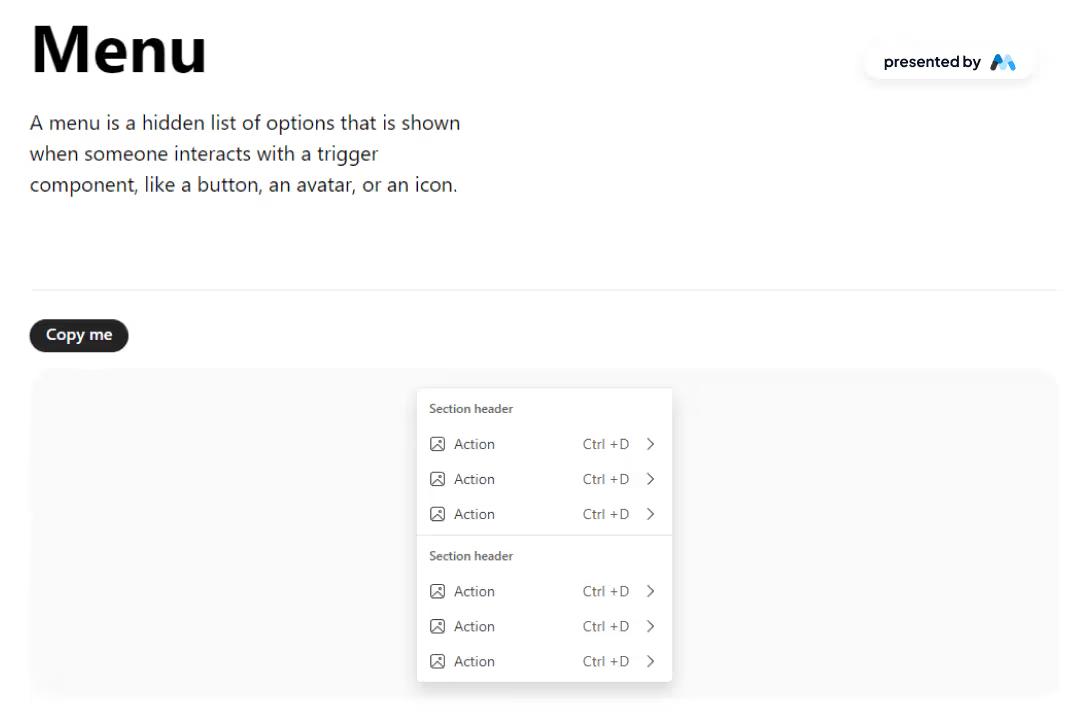Expand the chevron on the third Action item

tap(650, 513)
